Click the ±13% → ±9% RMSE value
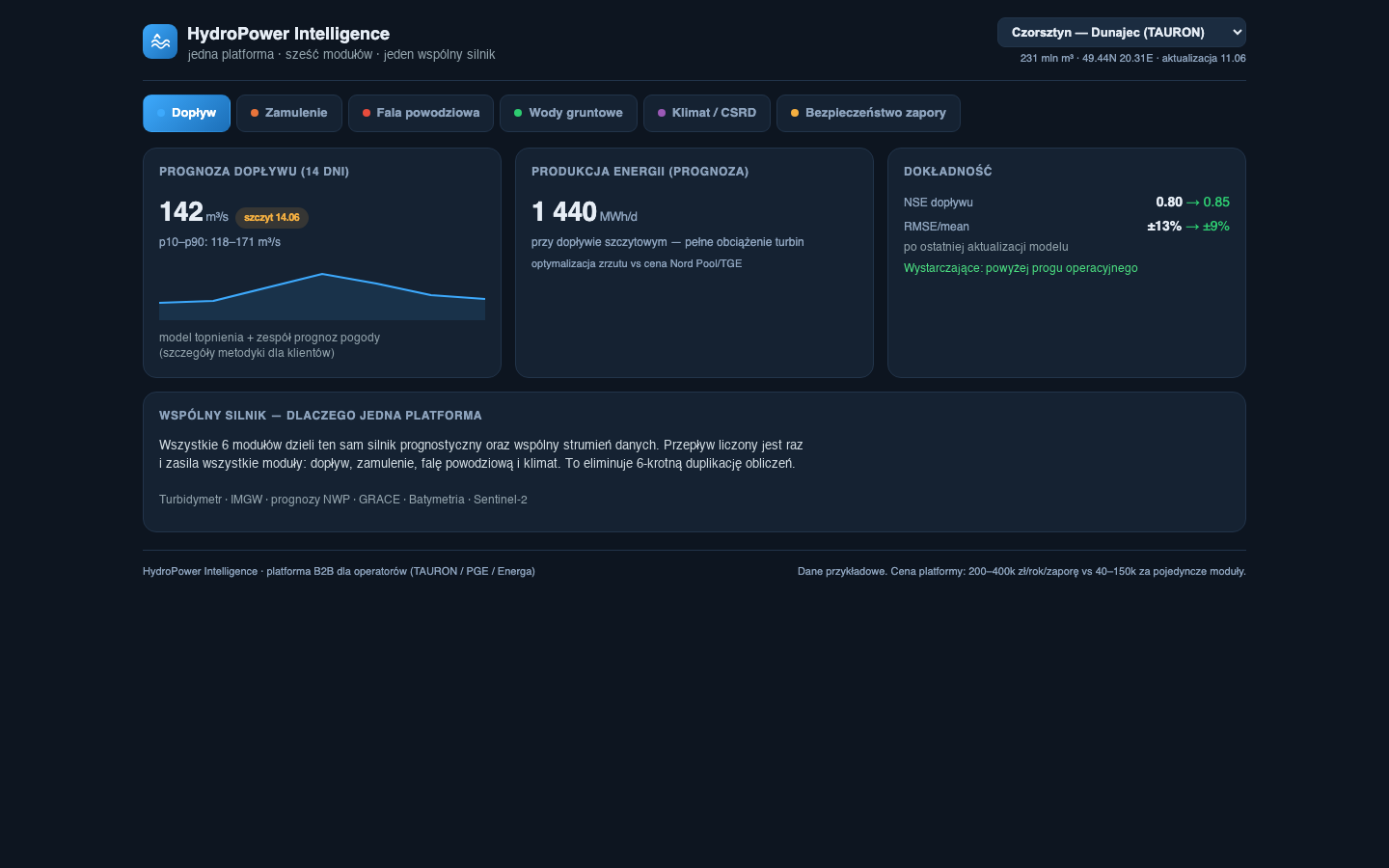Viewport: 1389px width, 868px height. (x=1188, y=226)
